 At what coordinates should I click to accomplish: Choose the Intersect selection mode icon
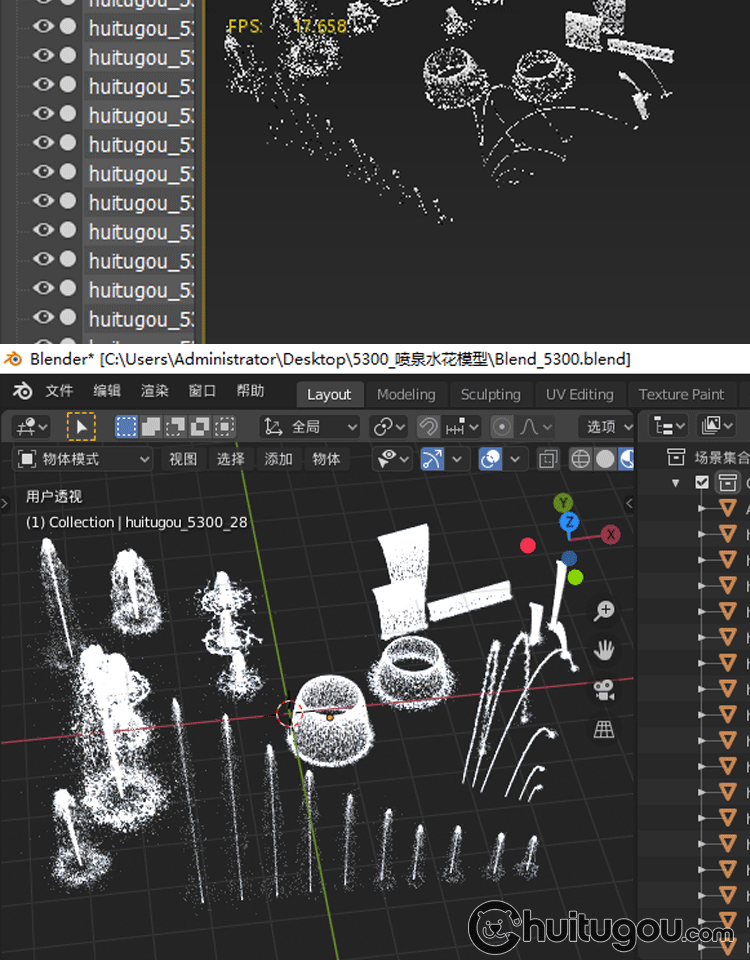click(x=224, y=427)
